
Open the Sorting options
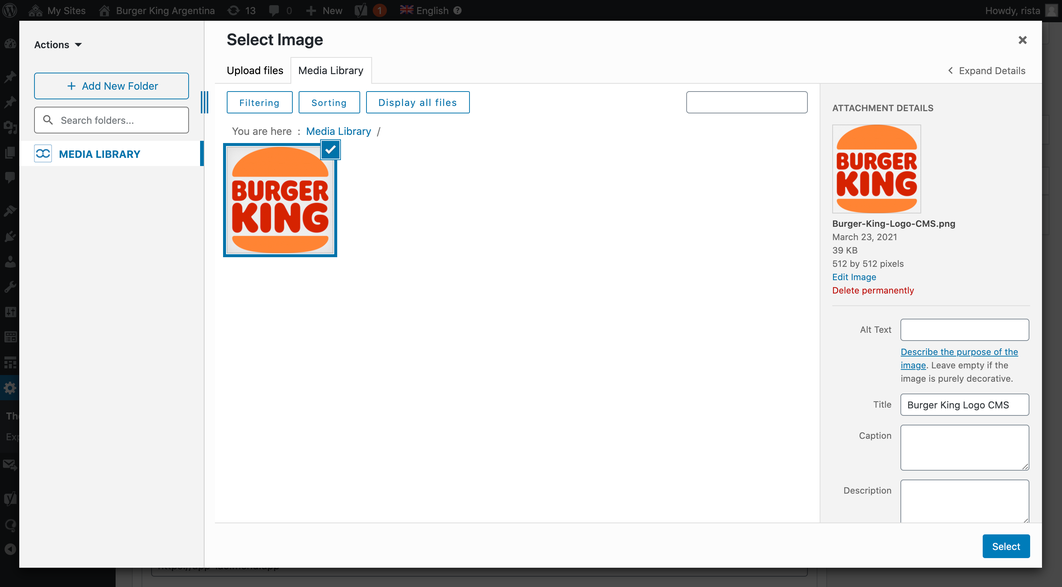click(328, 102)
